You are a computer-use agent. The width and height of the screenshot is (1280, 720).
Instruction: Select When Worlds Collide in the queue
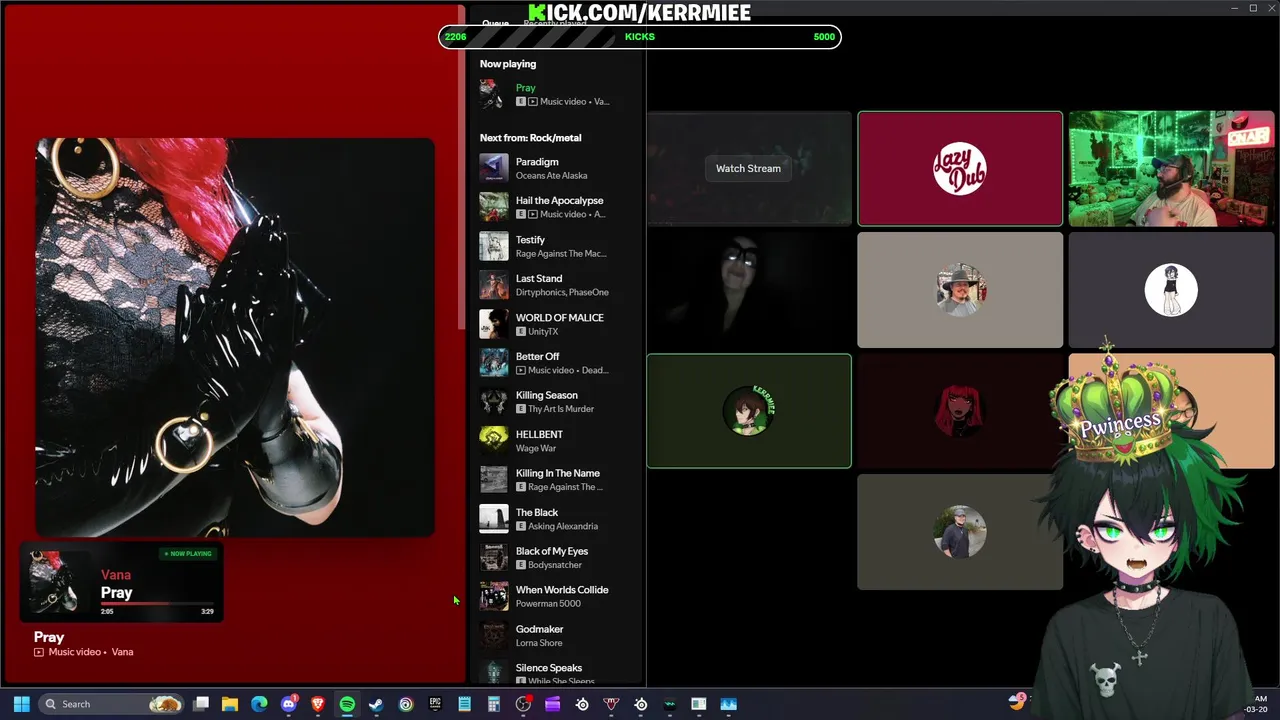(x=555, y=597)
